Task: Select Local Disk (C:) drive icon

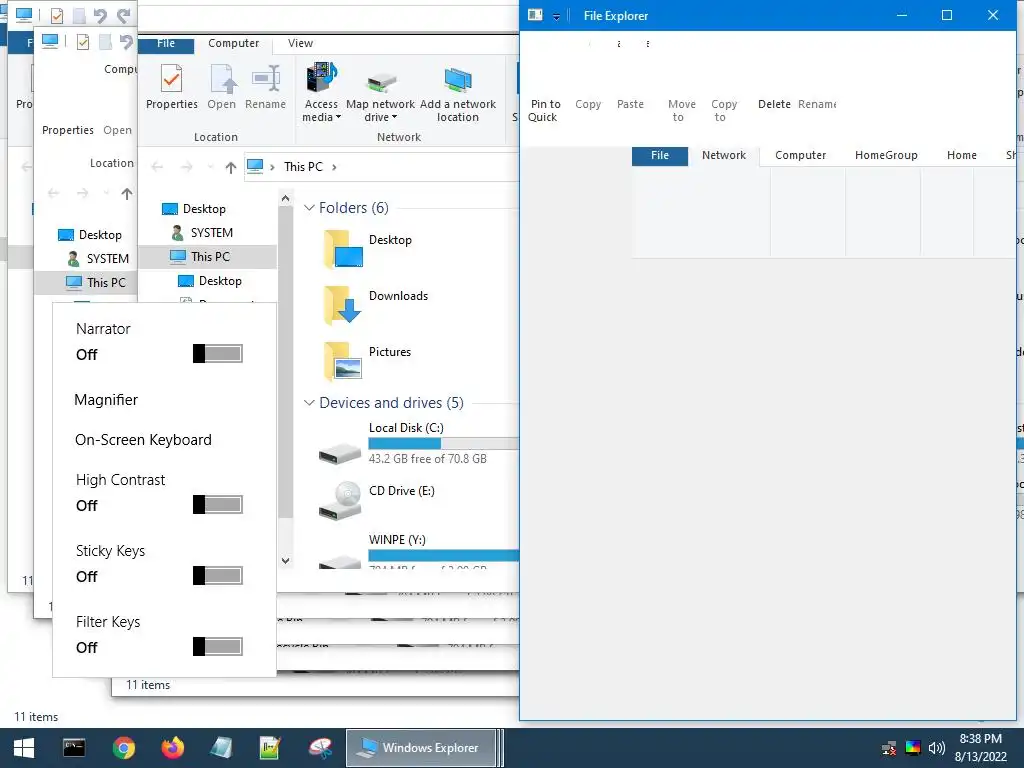Action: click(340, 453)
